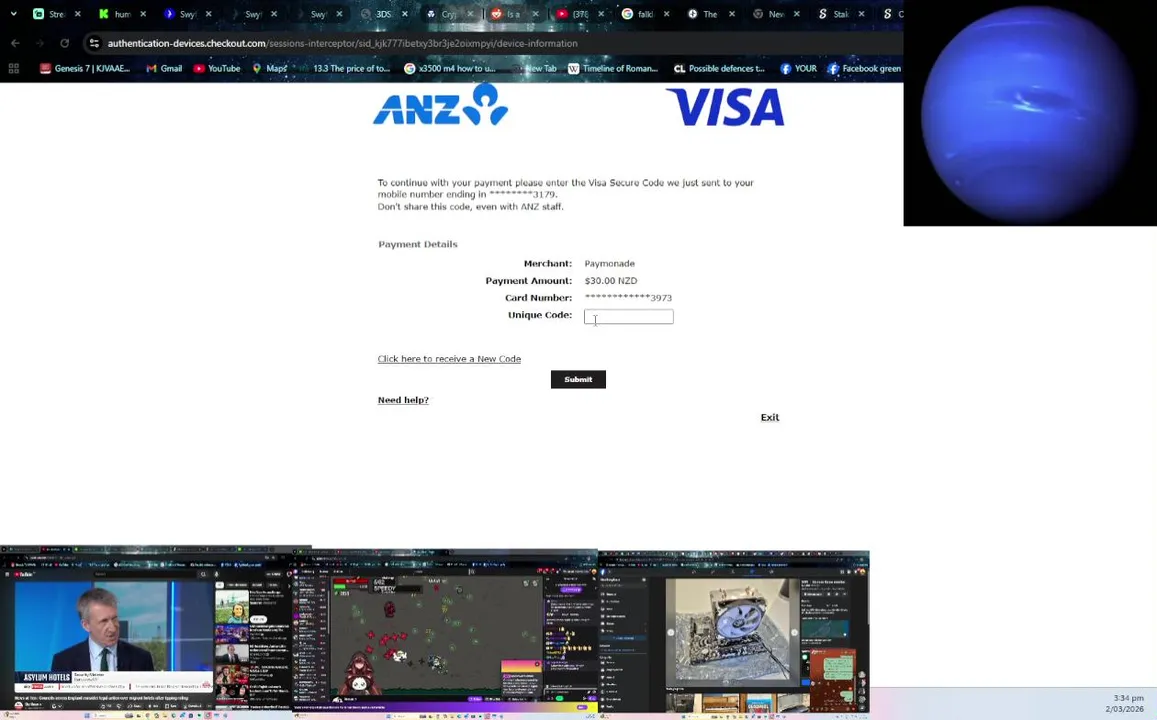The width and height of the screenshot is (1157, 720).
Task: Open 'Possible defences t...' bookmark
Action: pos(719,69)
